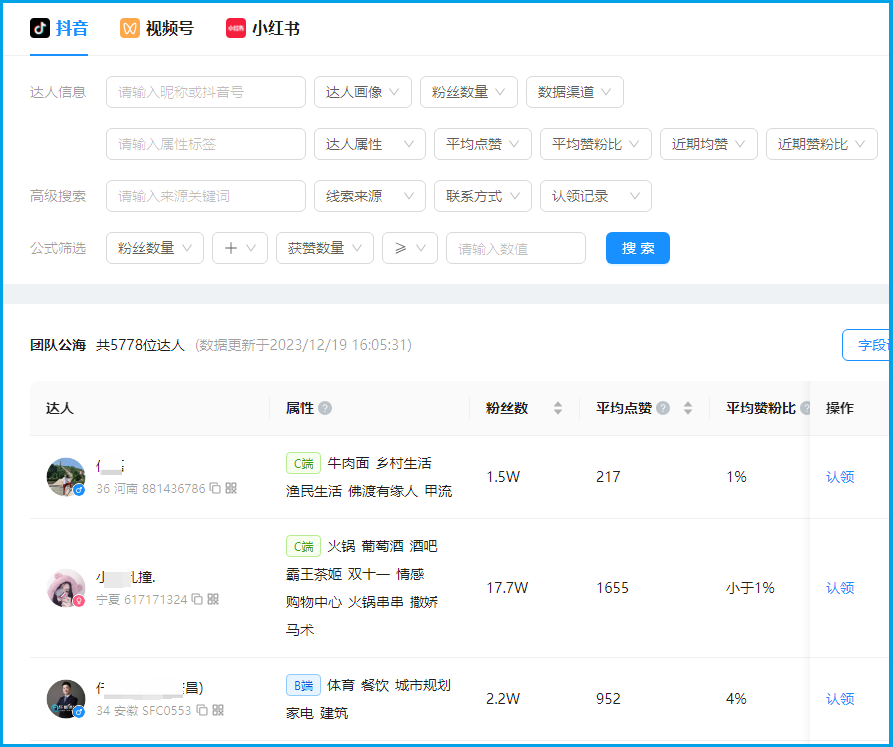Click help icon next to 平均点赞 header
Viewport: 893px width, 747px height.
pos(662,408)
